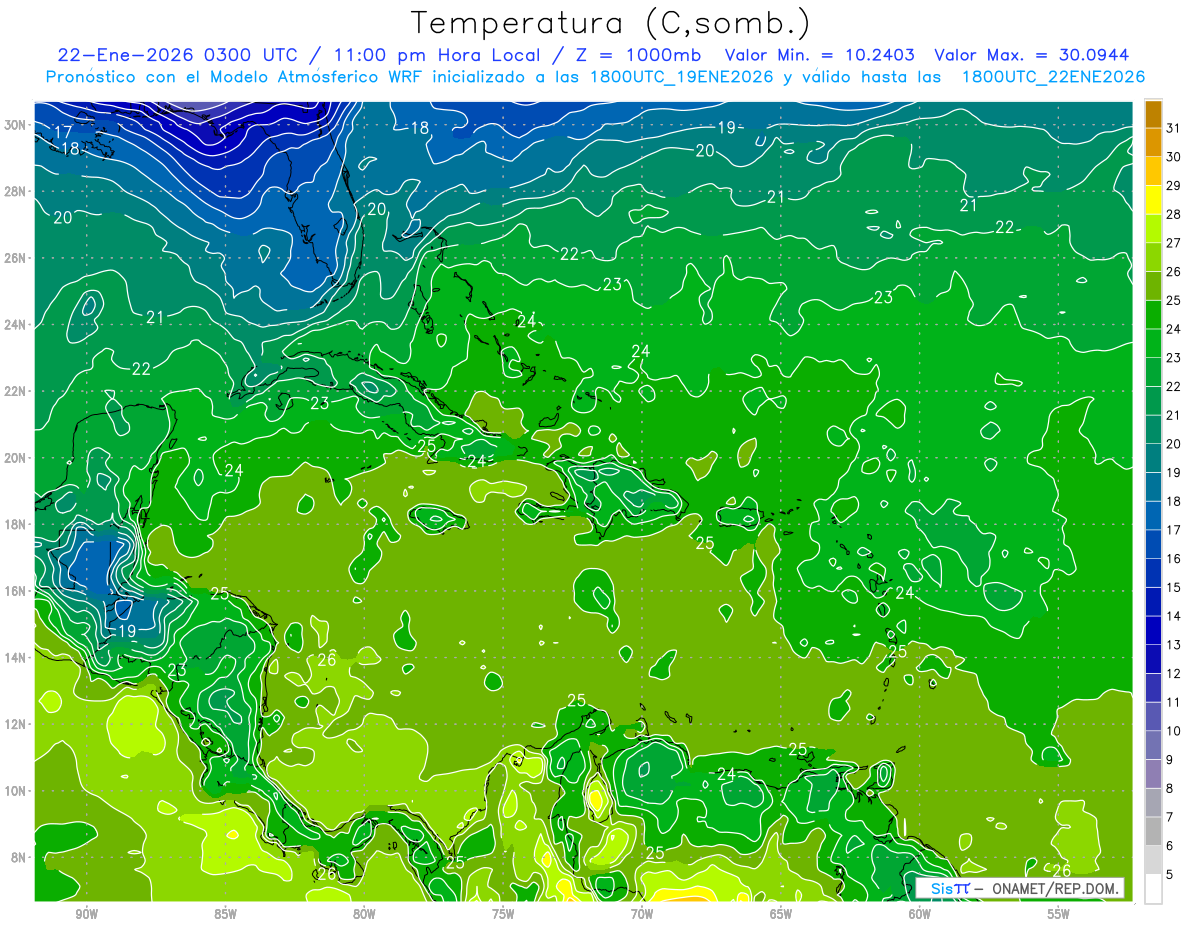This screenshot has height=927, width=1200.
Task: Click the 85W longitude axis label
Action: click(225, 914)
